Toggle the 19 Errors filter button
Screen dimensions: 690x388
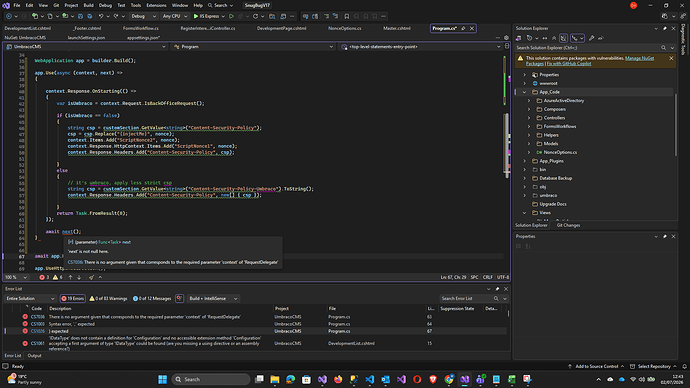tap(73, 298)
